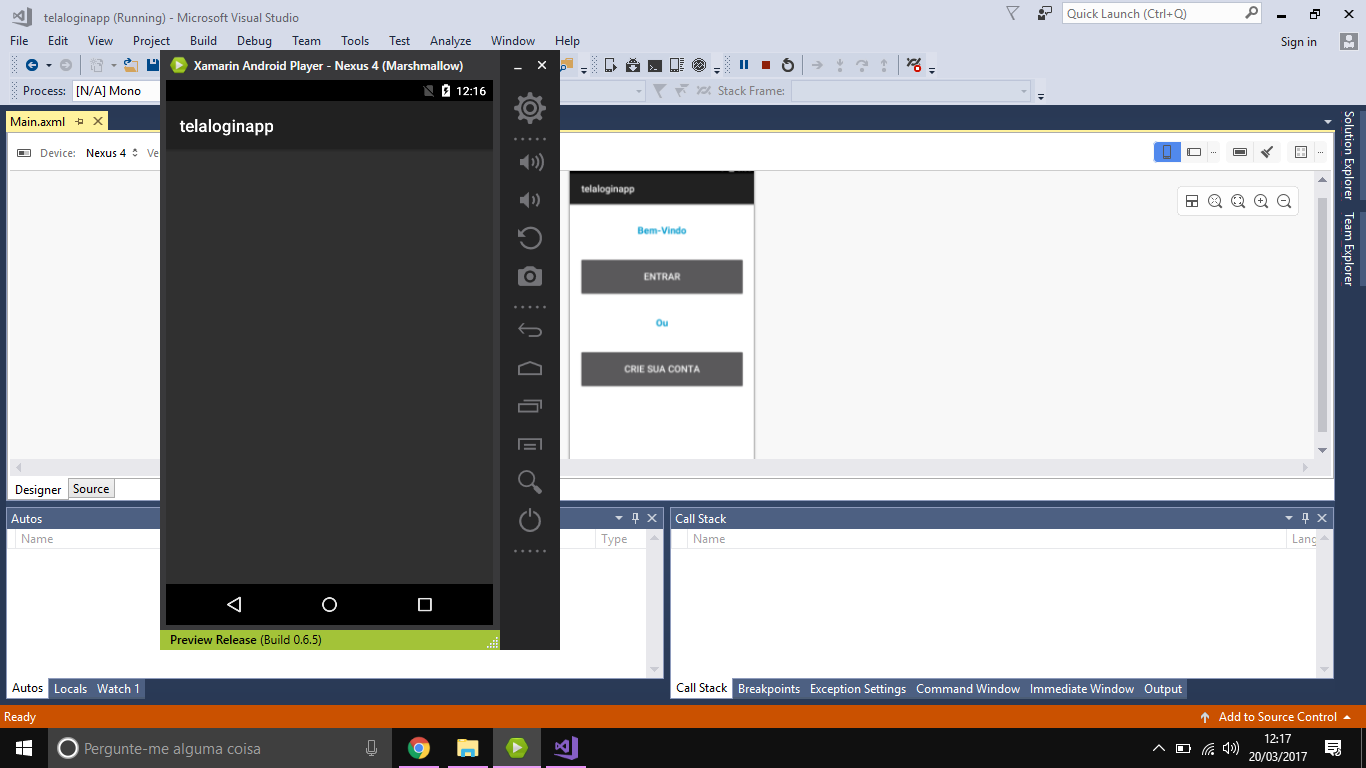The height and width of the screenshot is (768, 1366).
Task: Toggle the action bar display in the designer toolbar
Action: [1240, 152]
